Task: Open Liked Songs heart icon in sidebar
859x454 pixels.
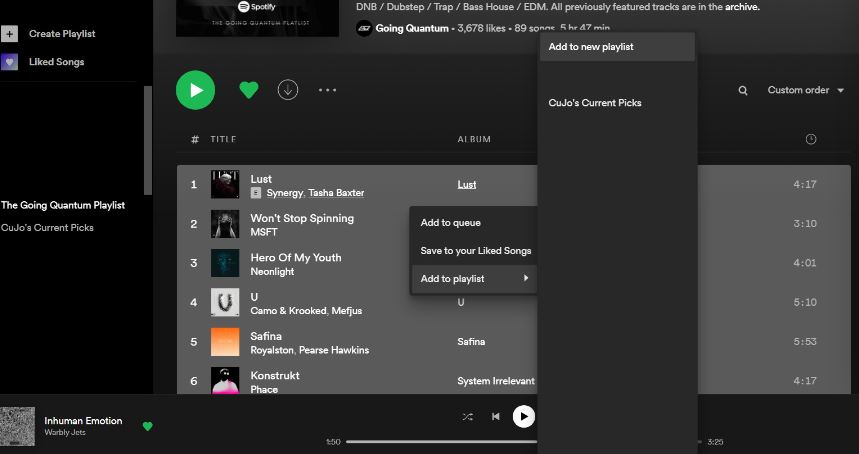Action: (x=9, y=62)
